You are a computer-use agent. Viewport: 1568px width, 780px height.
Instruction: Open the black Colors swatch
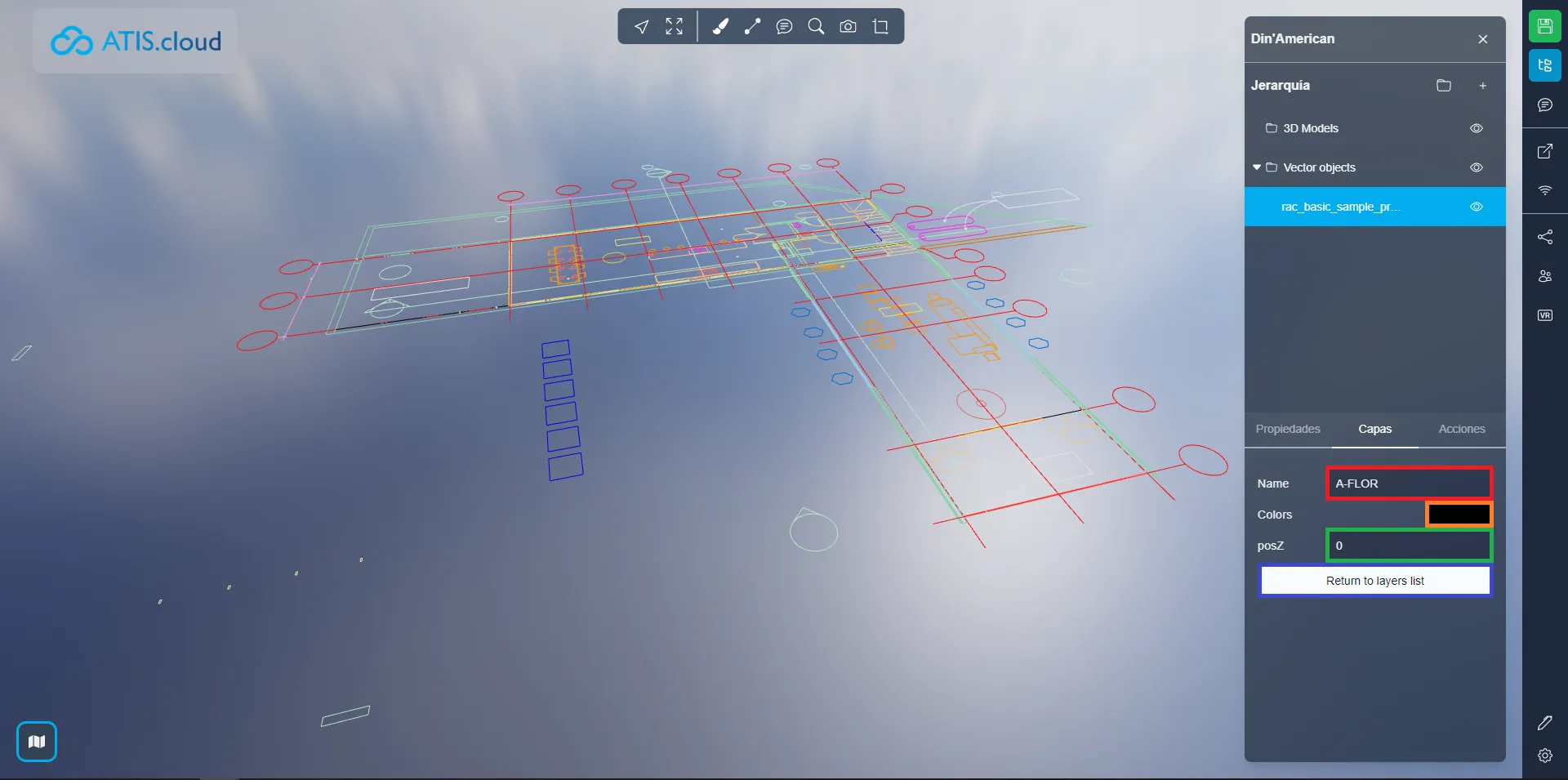[1459, 514]
